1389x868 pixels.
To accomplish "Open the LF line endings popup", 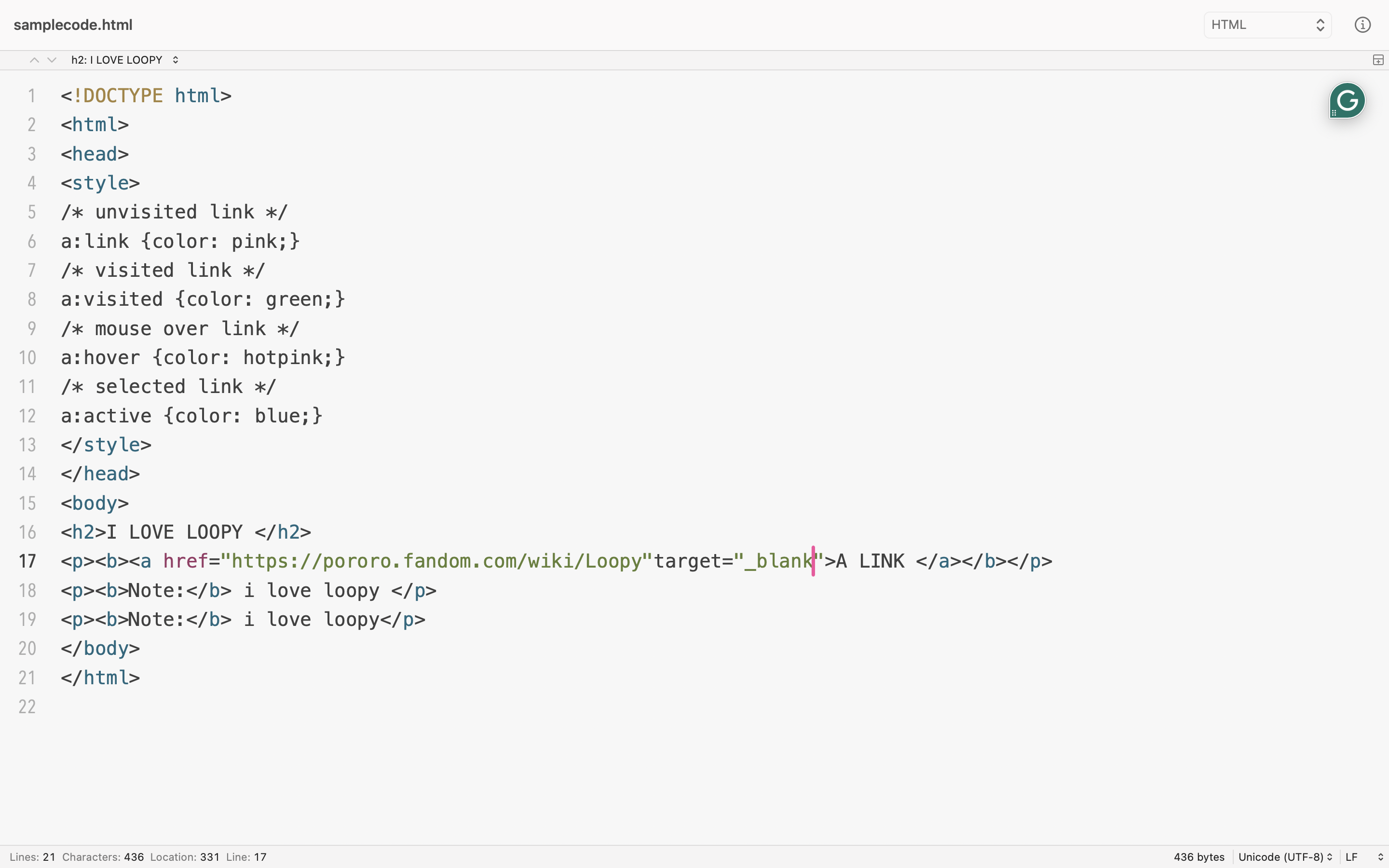I will click(1364, 857).
